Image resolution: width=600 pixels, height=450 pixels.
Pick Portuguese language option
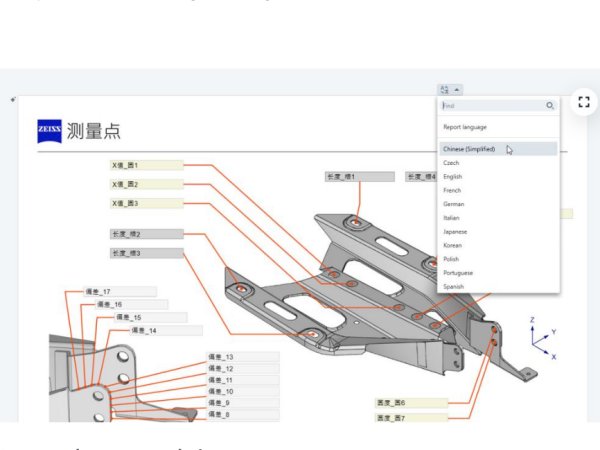point(458,272)
